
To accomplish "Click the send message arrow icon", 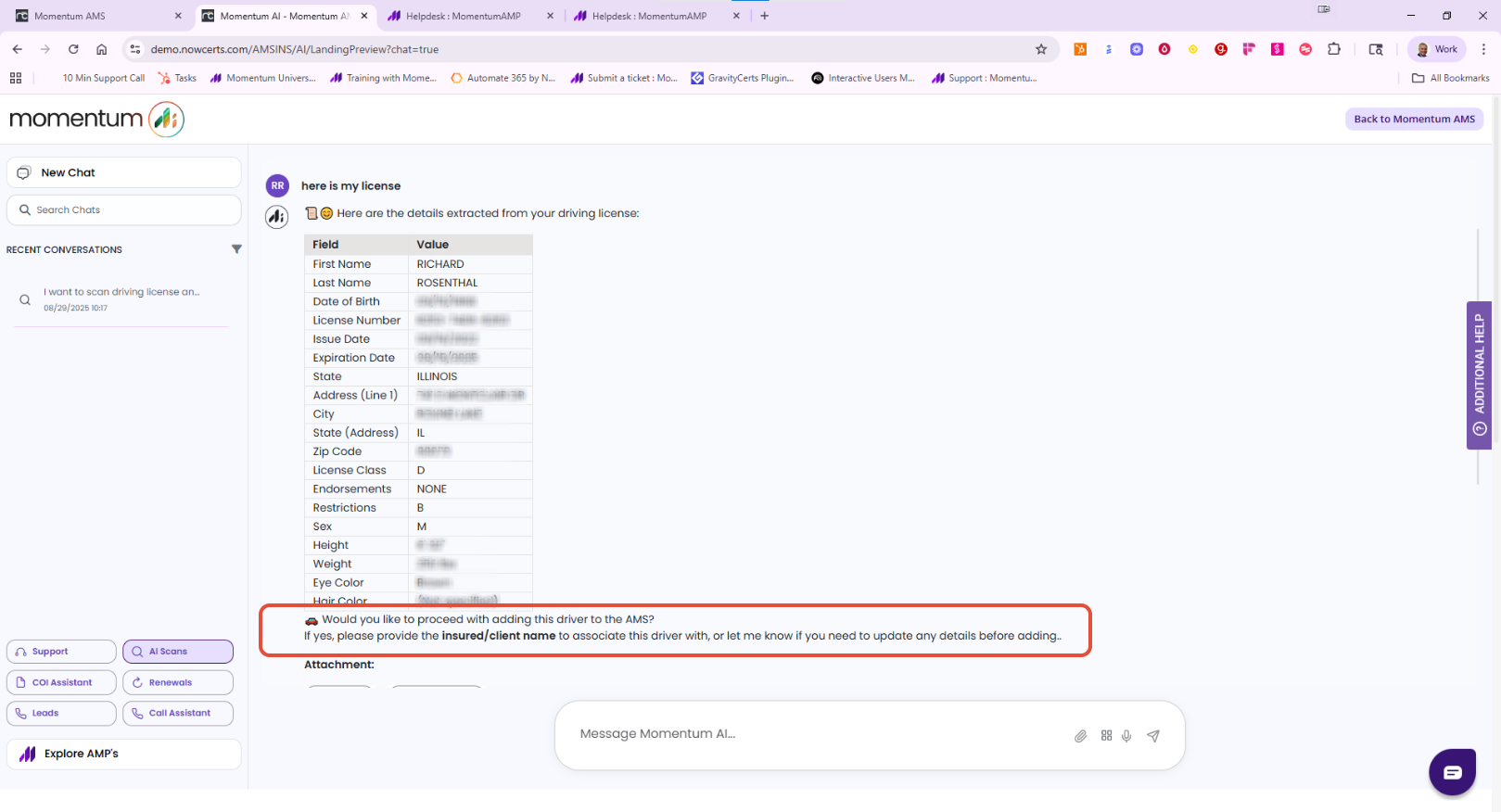I will 1153,736.
